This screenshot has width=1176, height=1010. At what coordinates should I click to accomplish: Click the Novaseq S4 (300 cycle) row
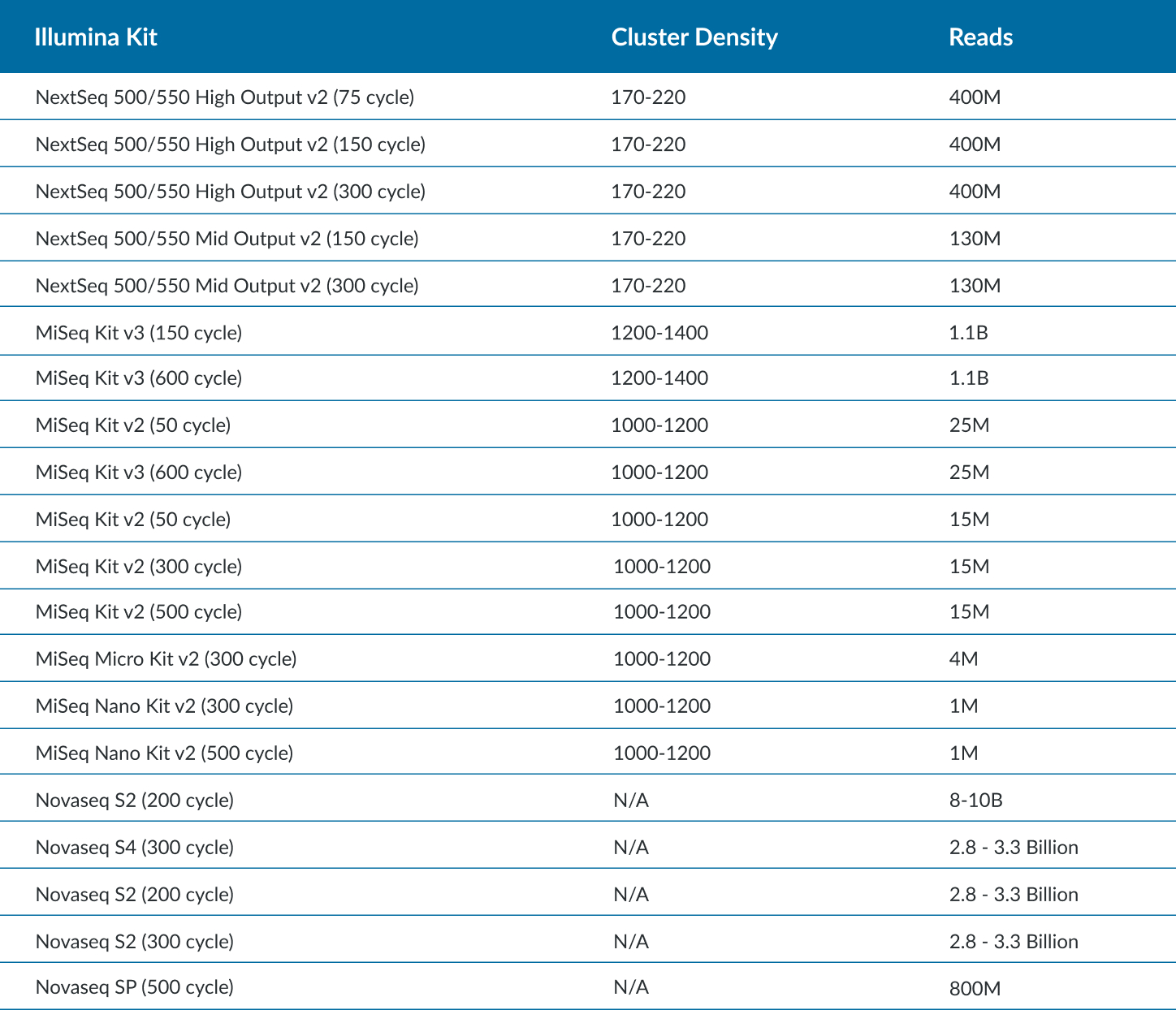pos(135,848)
